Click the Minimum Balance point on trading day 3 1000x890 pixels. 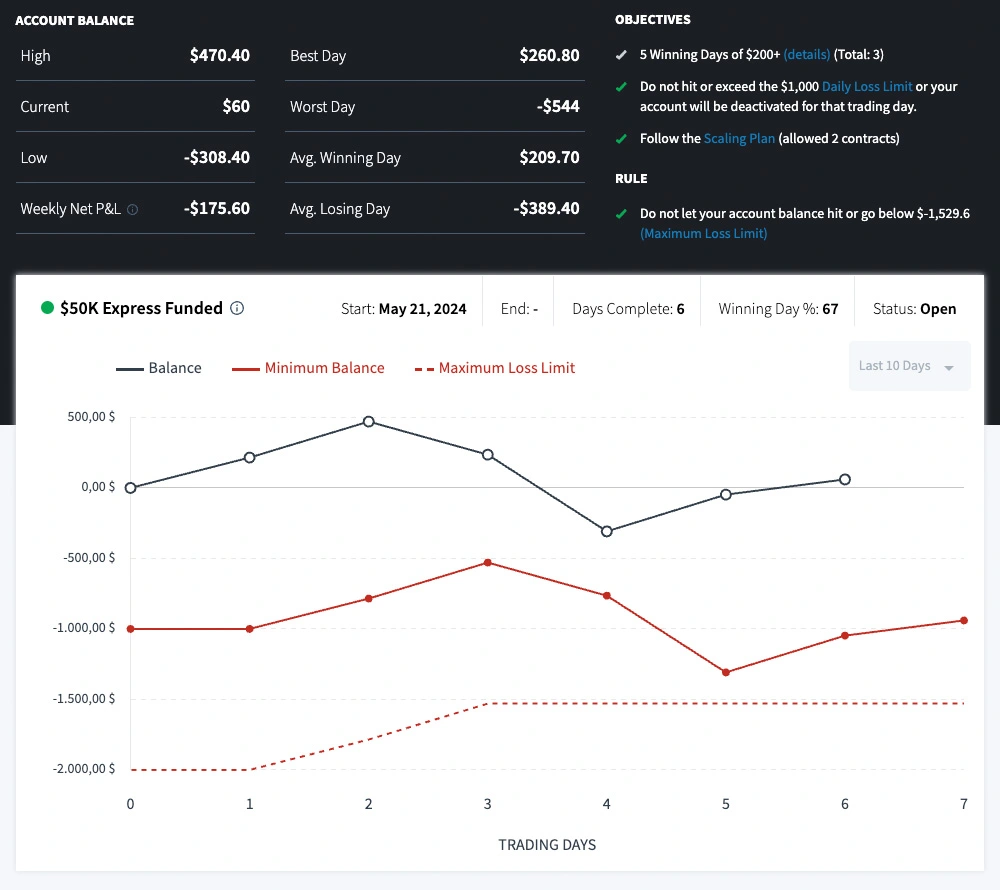488,562
